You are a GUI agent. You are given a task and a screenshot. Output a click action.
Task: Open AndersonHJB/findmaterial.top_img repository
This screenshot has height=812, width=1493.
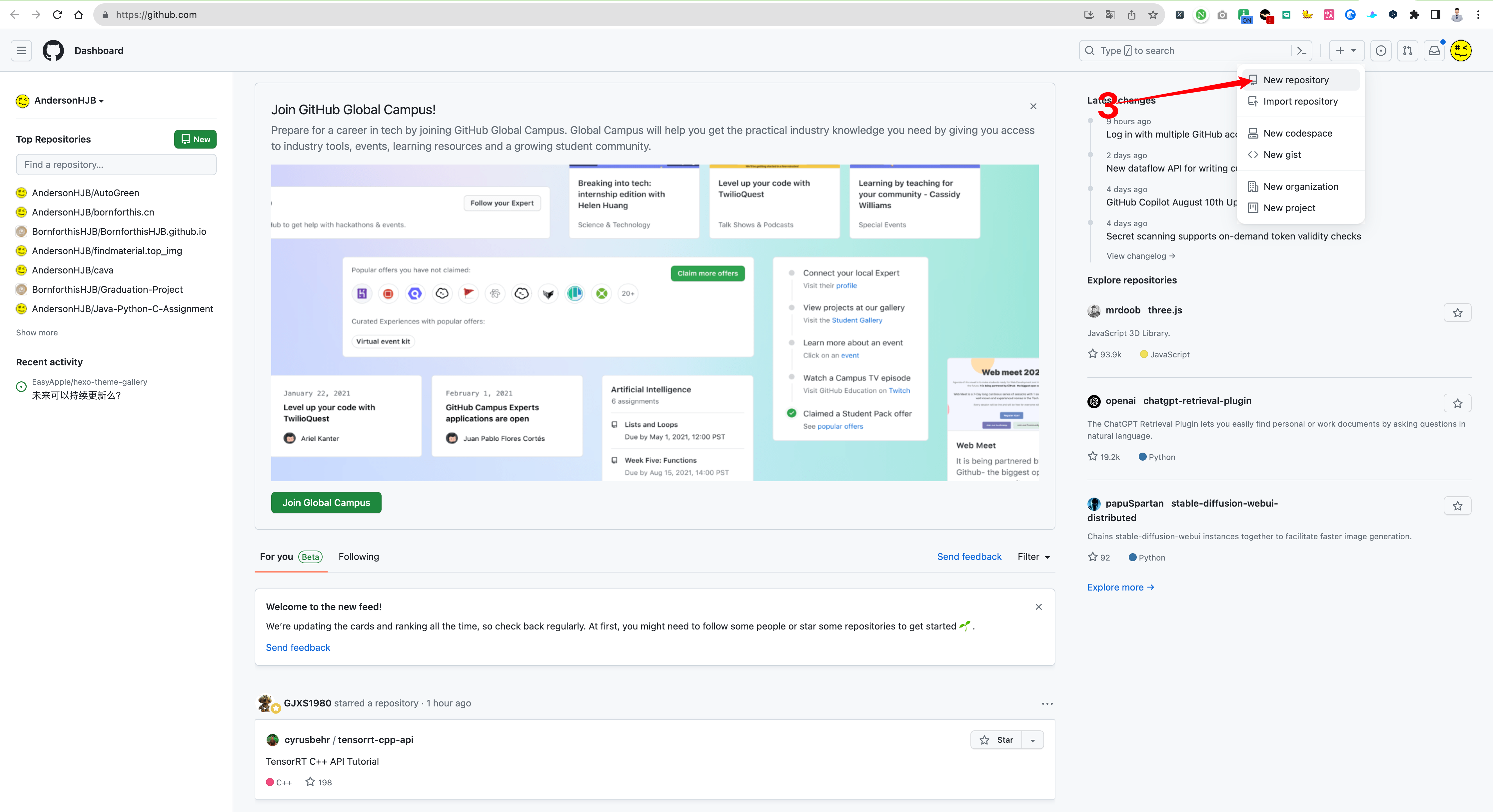coord(107,251)
